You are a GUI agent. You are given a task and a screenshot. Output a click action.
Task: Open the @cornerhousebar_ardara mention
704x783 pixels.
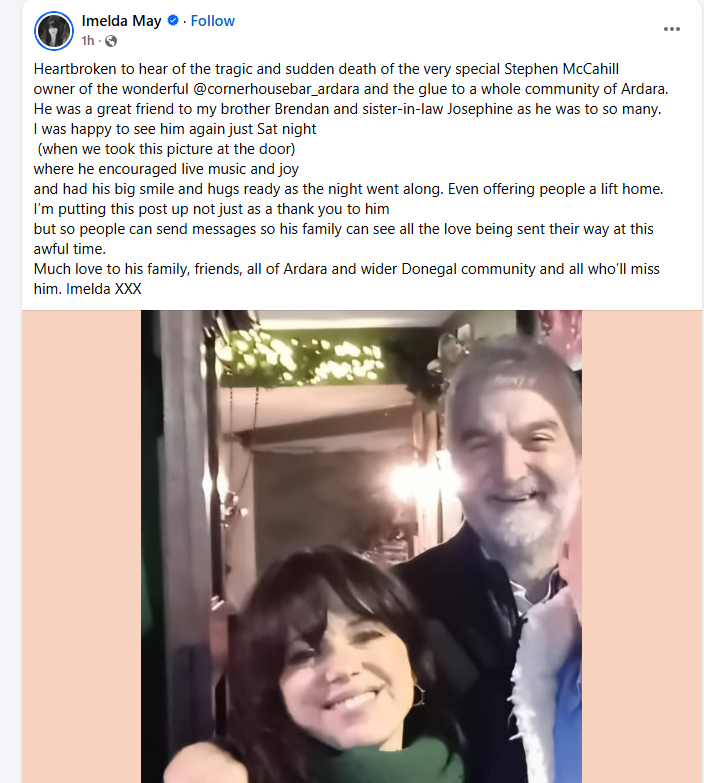(x=276, y=89)
